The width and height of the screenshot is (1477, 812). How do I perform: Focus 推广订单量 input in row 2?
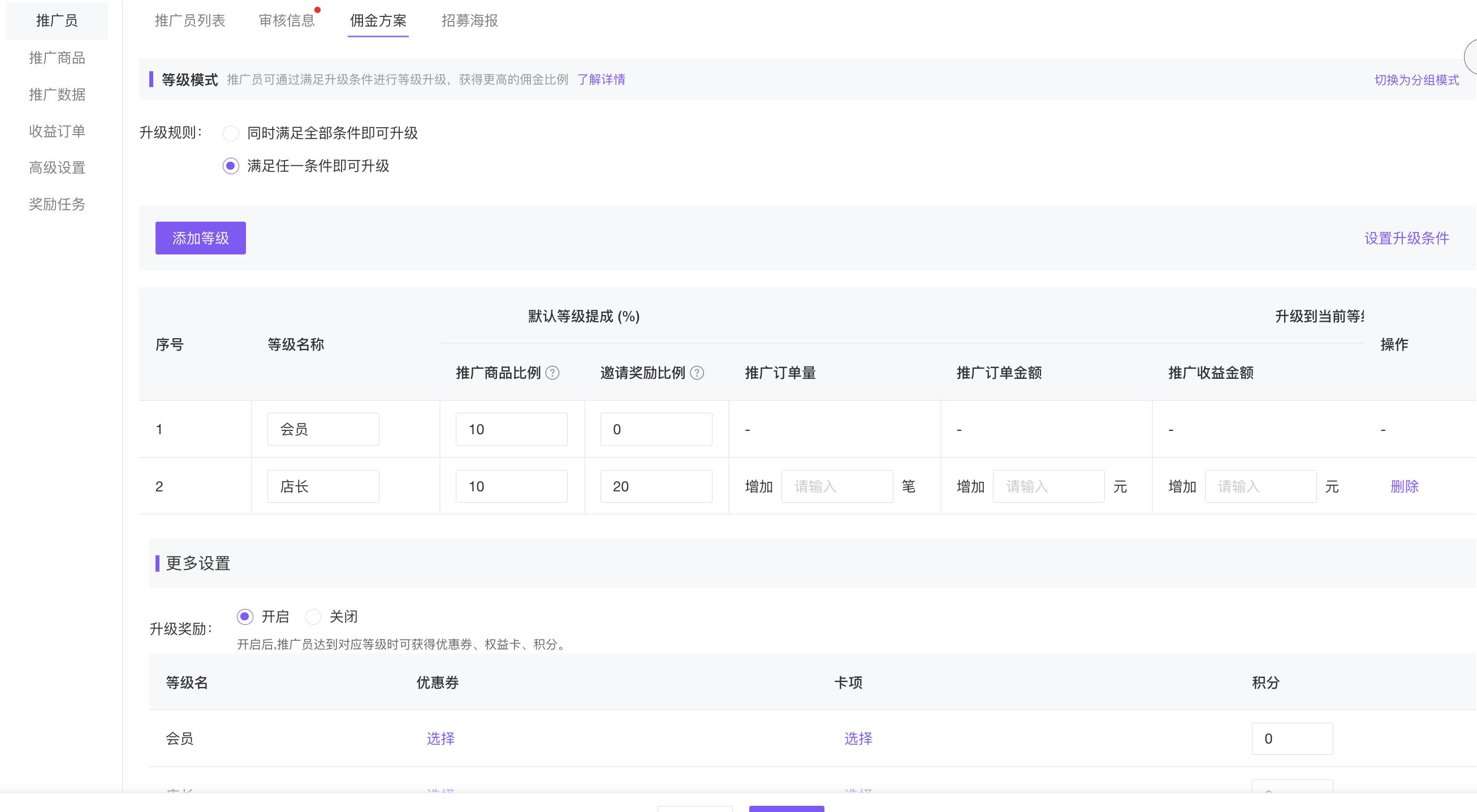(836, 487)
